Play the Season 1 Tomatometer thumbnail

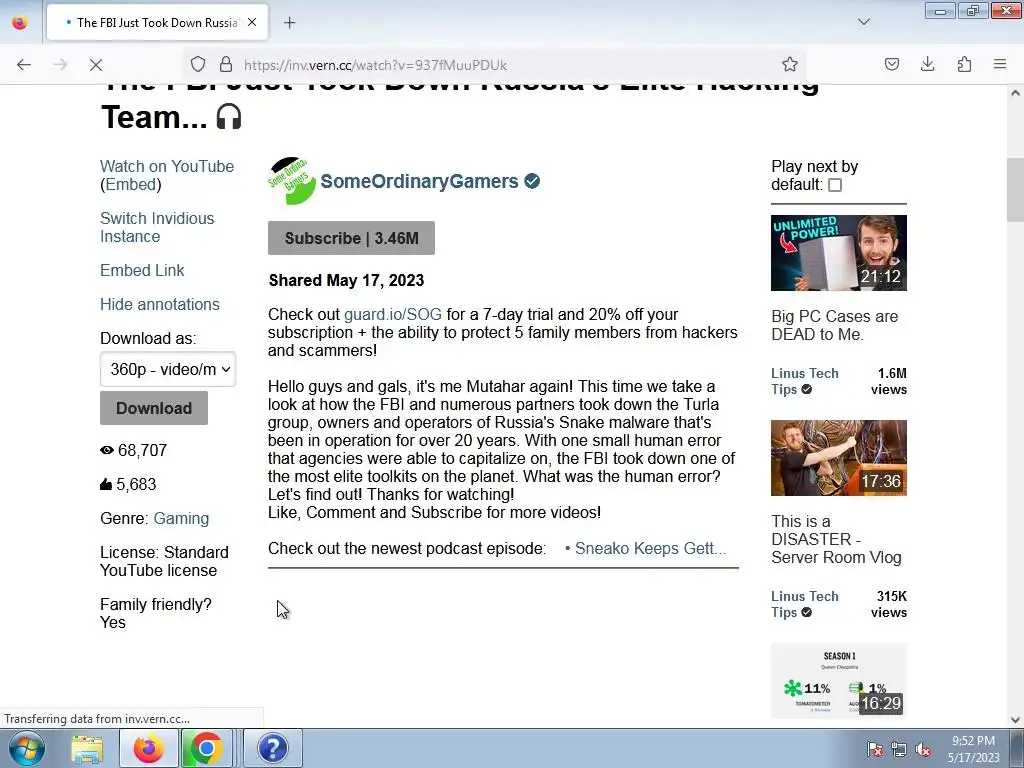click(839, 680)
